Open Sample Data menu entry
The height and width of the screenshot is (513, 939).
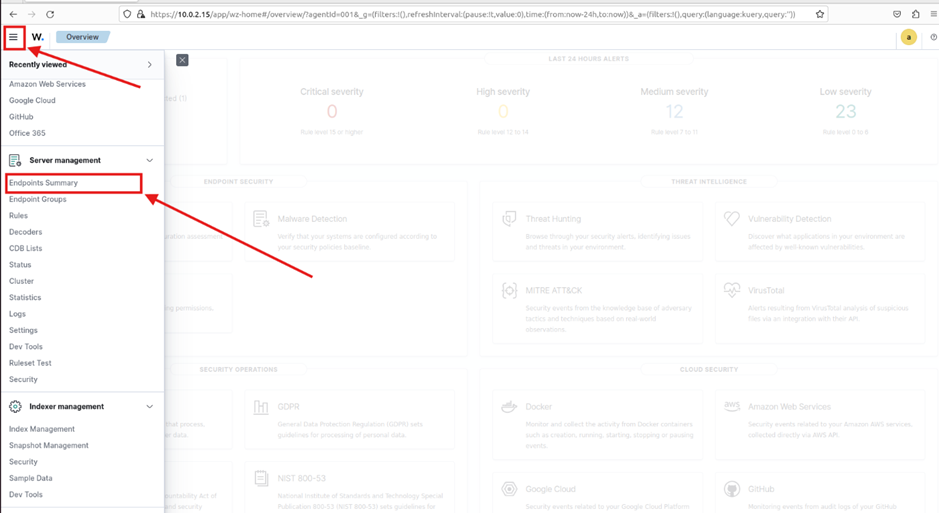[x=31, y=478]
